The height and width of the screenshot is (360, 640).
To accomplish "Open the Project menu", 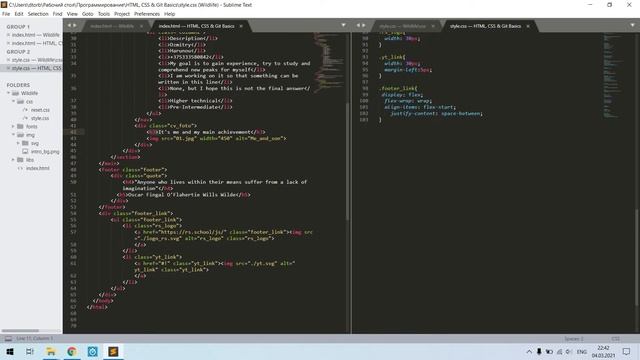I will pyautogui.click(x=122, y=14).
